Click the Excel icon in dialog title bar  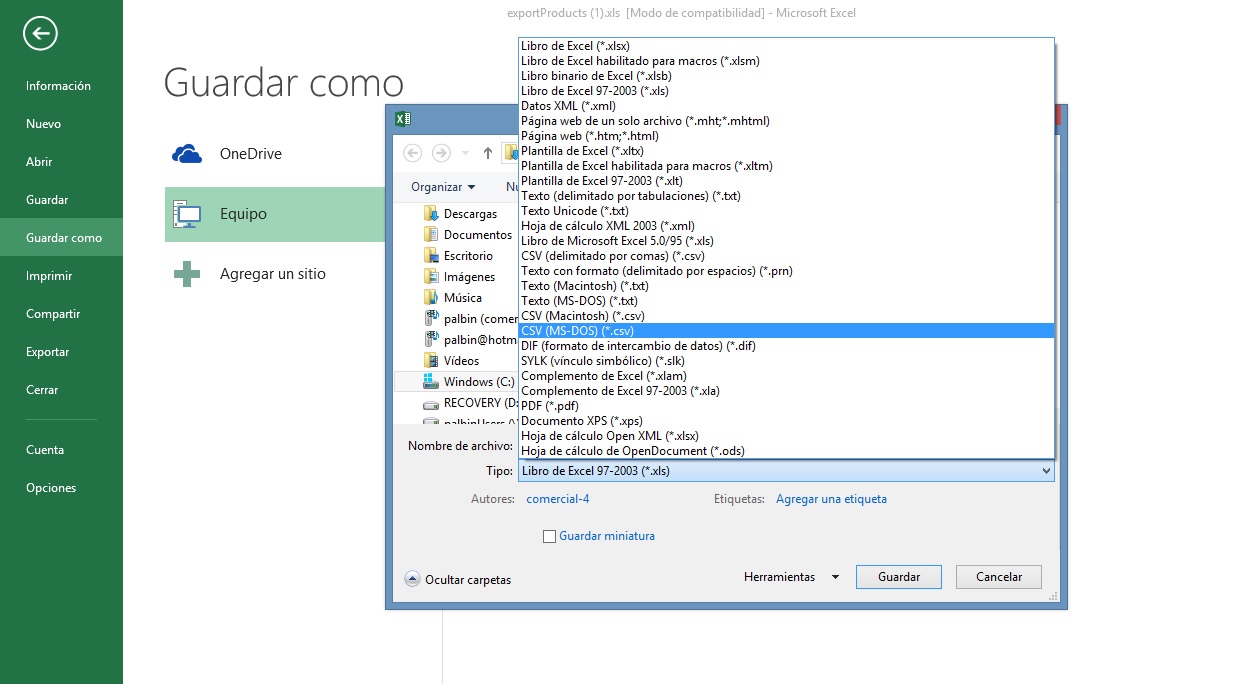(x=402, y=119)
